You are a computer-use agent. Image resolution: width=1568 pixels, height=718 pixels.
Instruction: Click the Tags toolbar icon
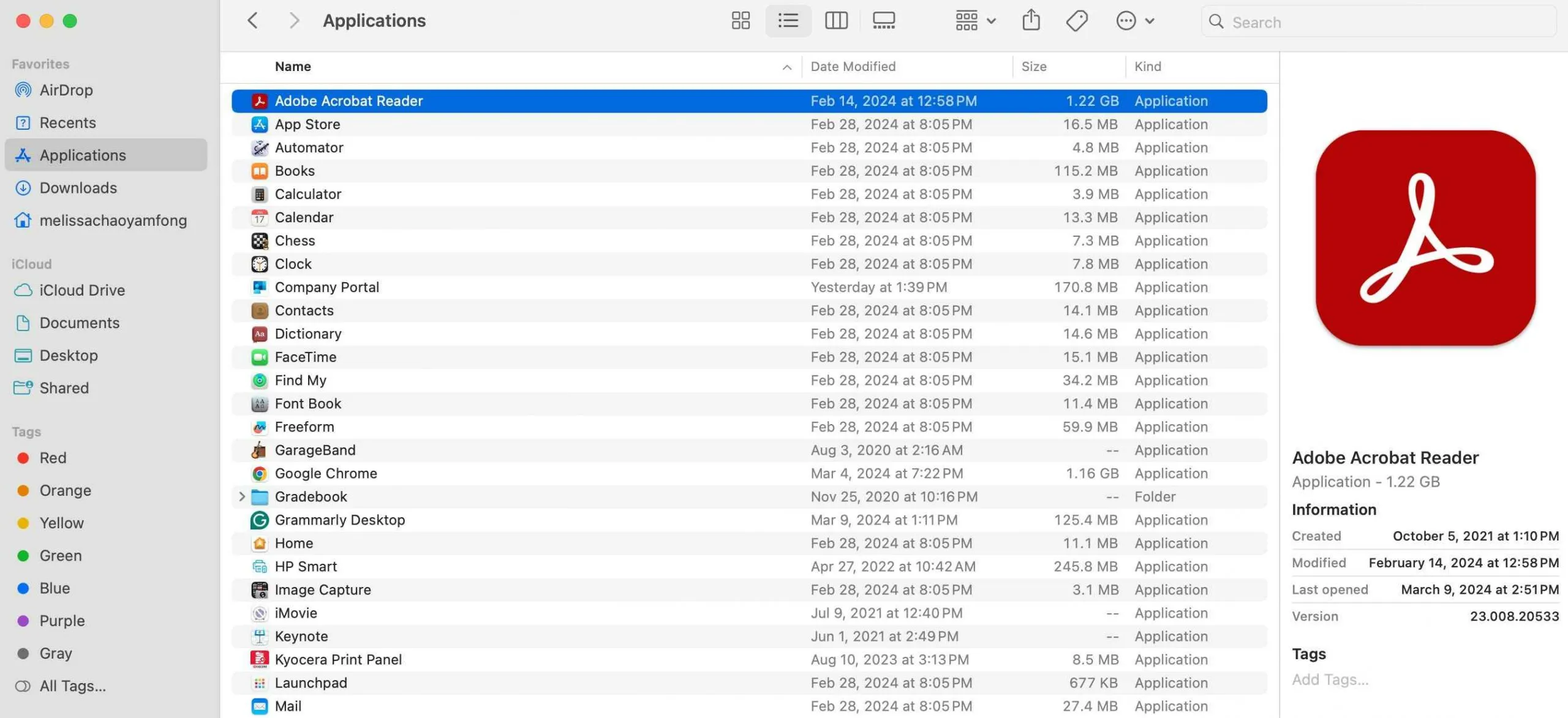coord(1076,20)
